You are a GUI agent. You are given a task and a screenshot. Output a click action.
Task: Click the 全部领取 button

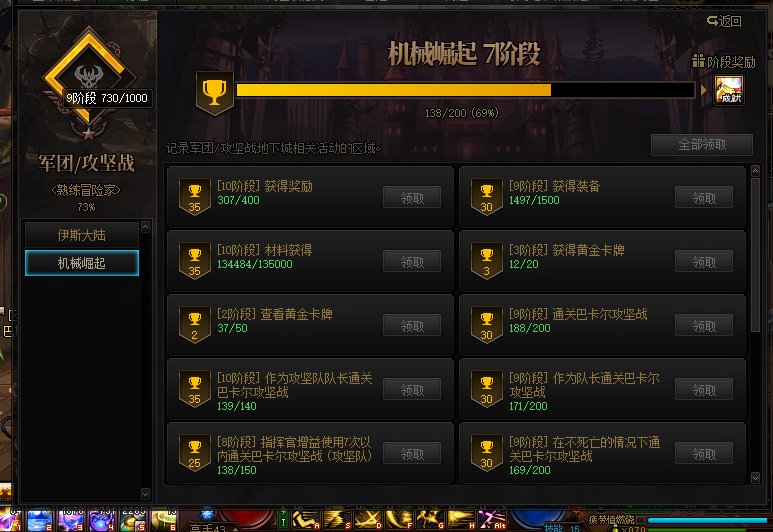click(x=702, y=145)
